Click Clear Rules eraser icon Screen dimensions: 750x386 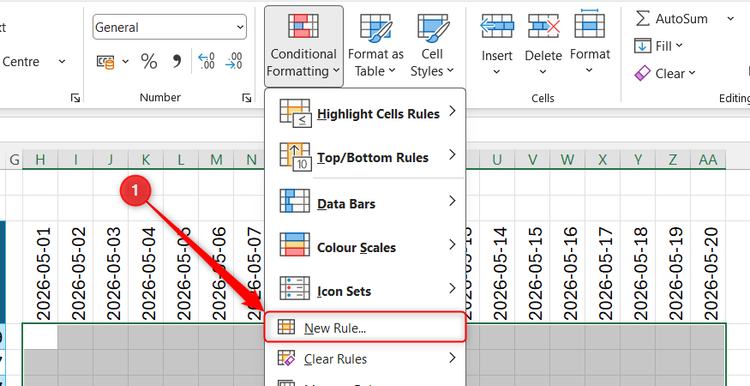(x=287, y=358)
